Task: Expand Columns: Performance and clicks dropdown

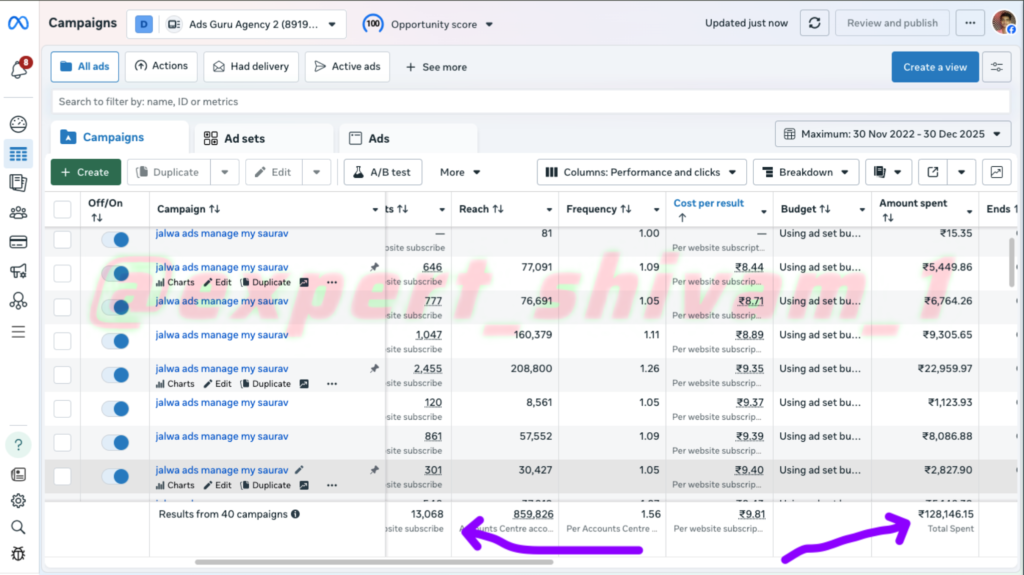Action: pos(641,172)
